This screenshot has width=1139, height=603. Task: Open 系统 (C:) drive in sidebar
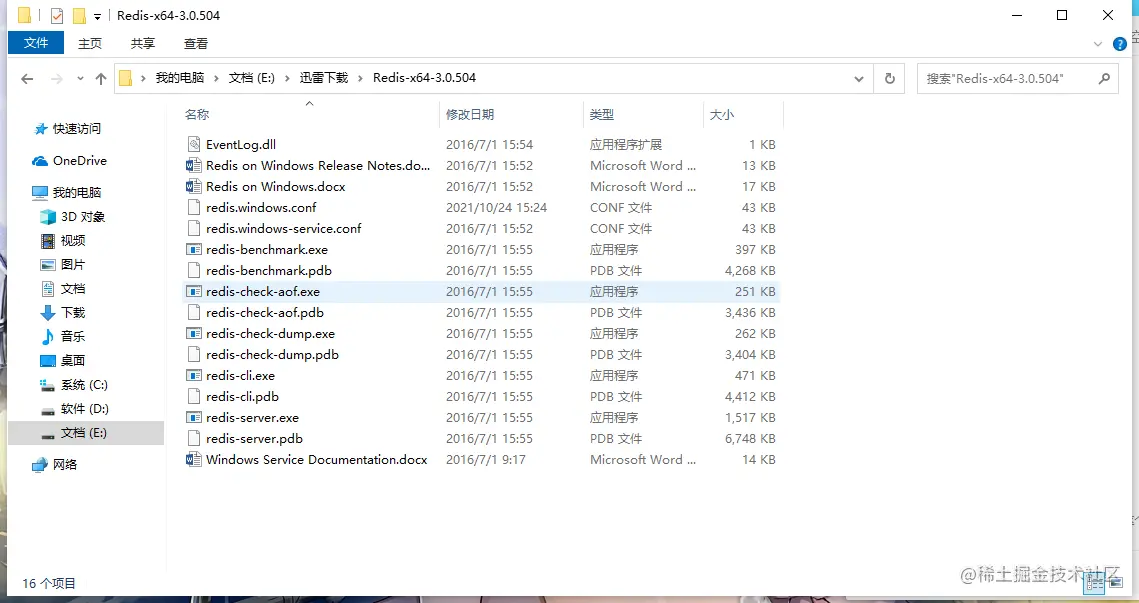click(x=74, y=385)
